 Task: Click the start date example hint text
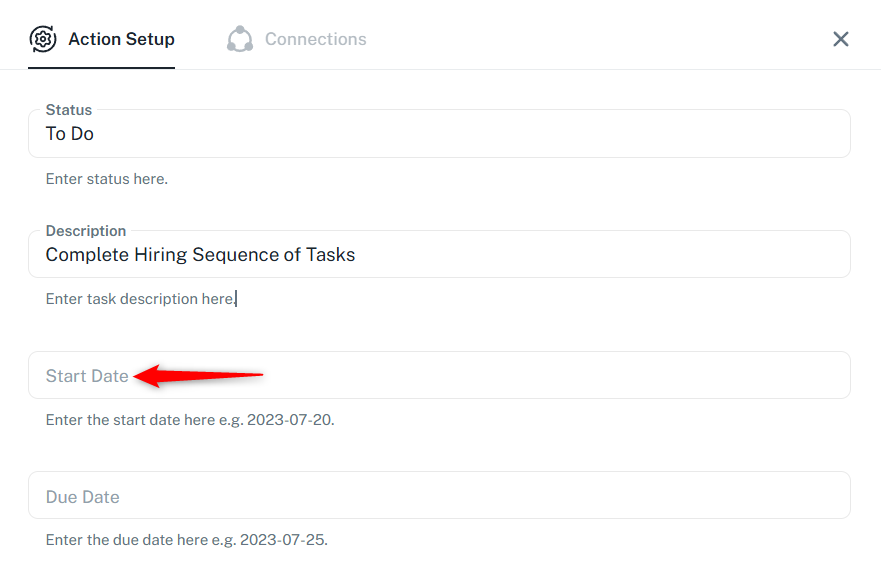(x=190, y=420)
